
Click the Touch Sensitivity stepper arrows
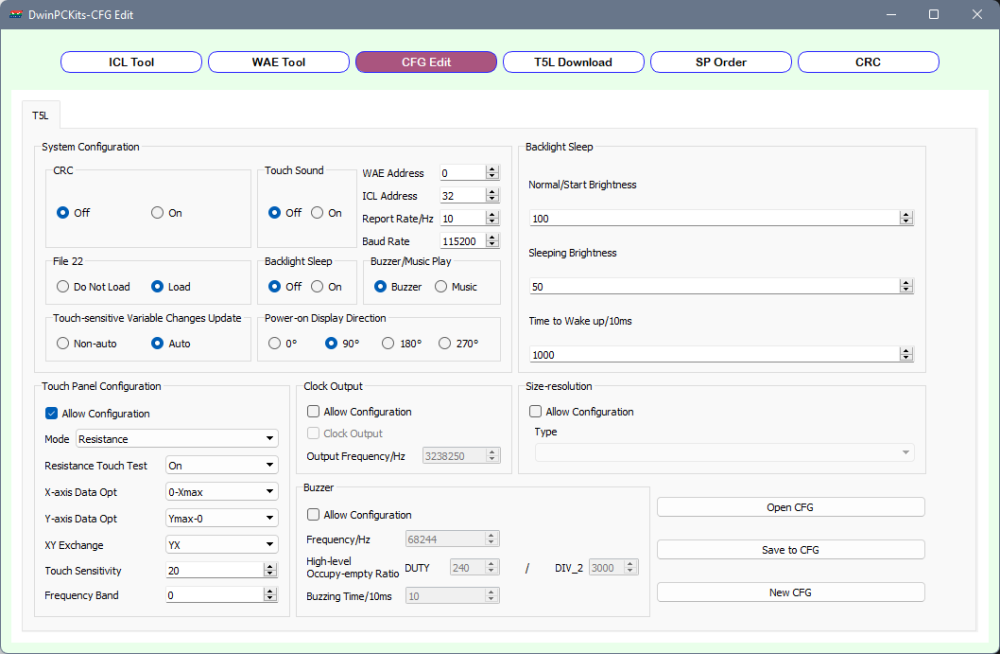270,570
